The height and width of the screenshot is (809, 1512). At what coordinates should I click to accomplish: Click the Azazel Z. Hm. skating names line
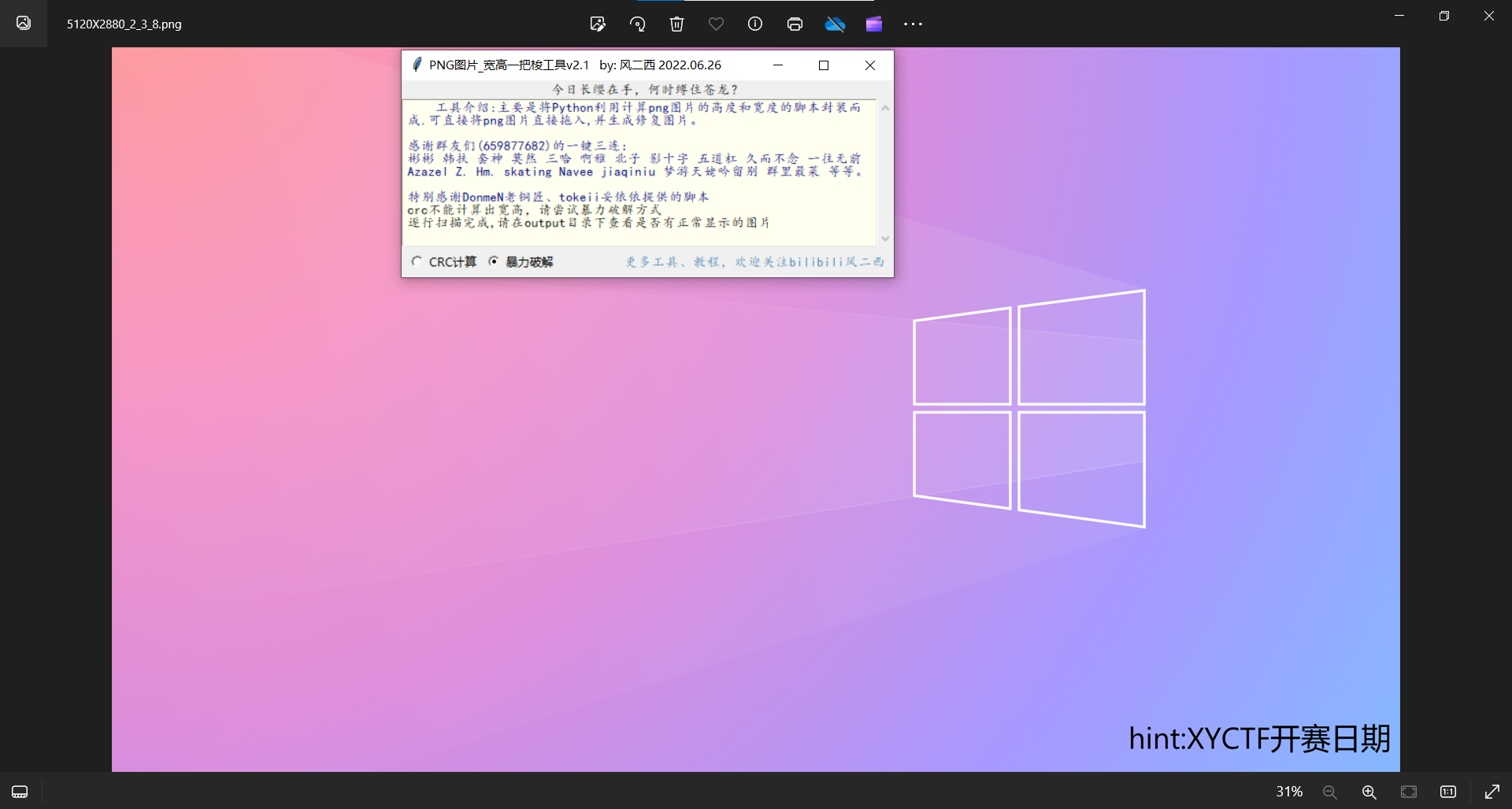[x=636, y=172]
